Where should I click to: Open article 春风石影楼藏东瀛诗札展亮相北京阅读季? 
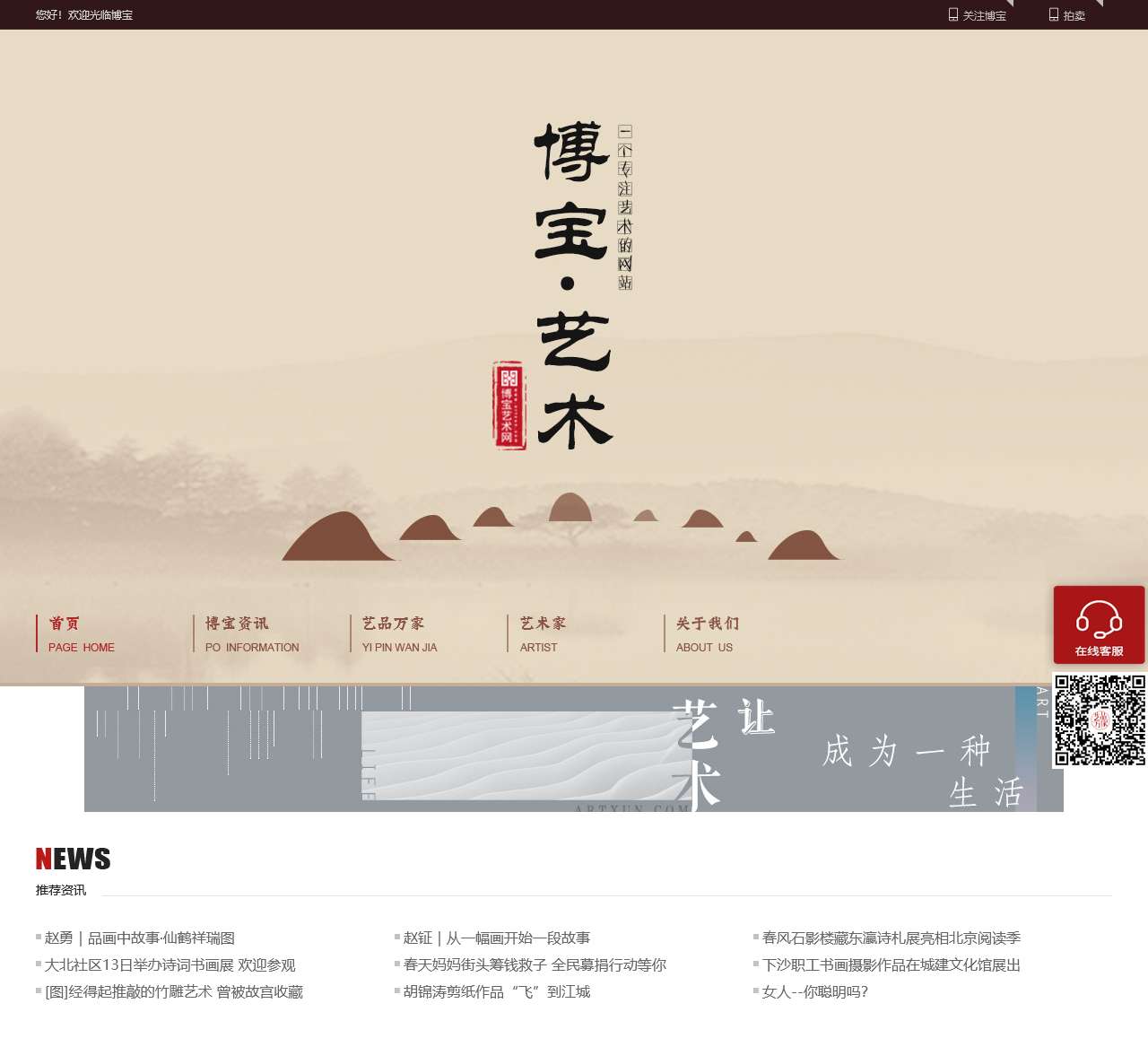[891, 938]
